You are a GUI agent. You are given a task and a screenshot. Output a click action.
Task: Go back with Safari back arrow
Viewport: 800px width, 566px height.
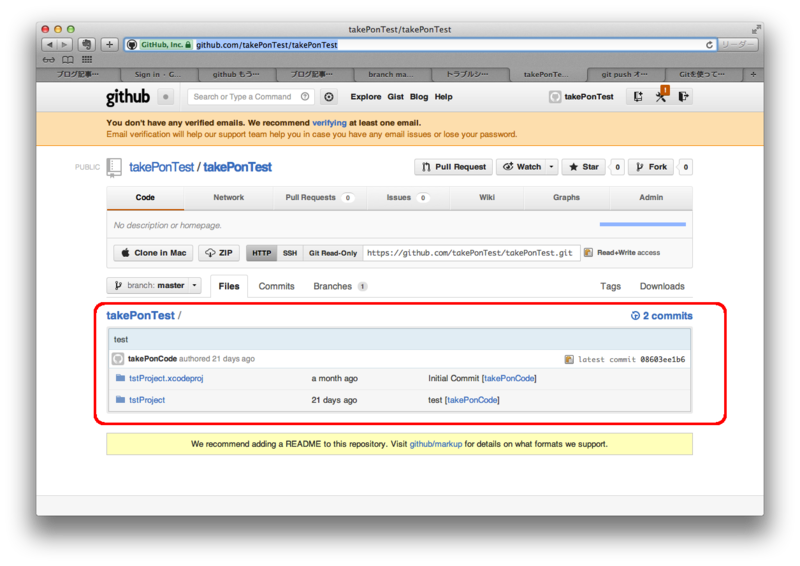pyautogui.click(x=49, y=44)
